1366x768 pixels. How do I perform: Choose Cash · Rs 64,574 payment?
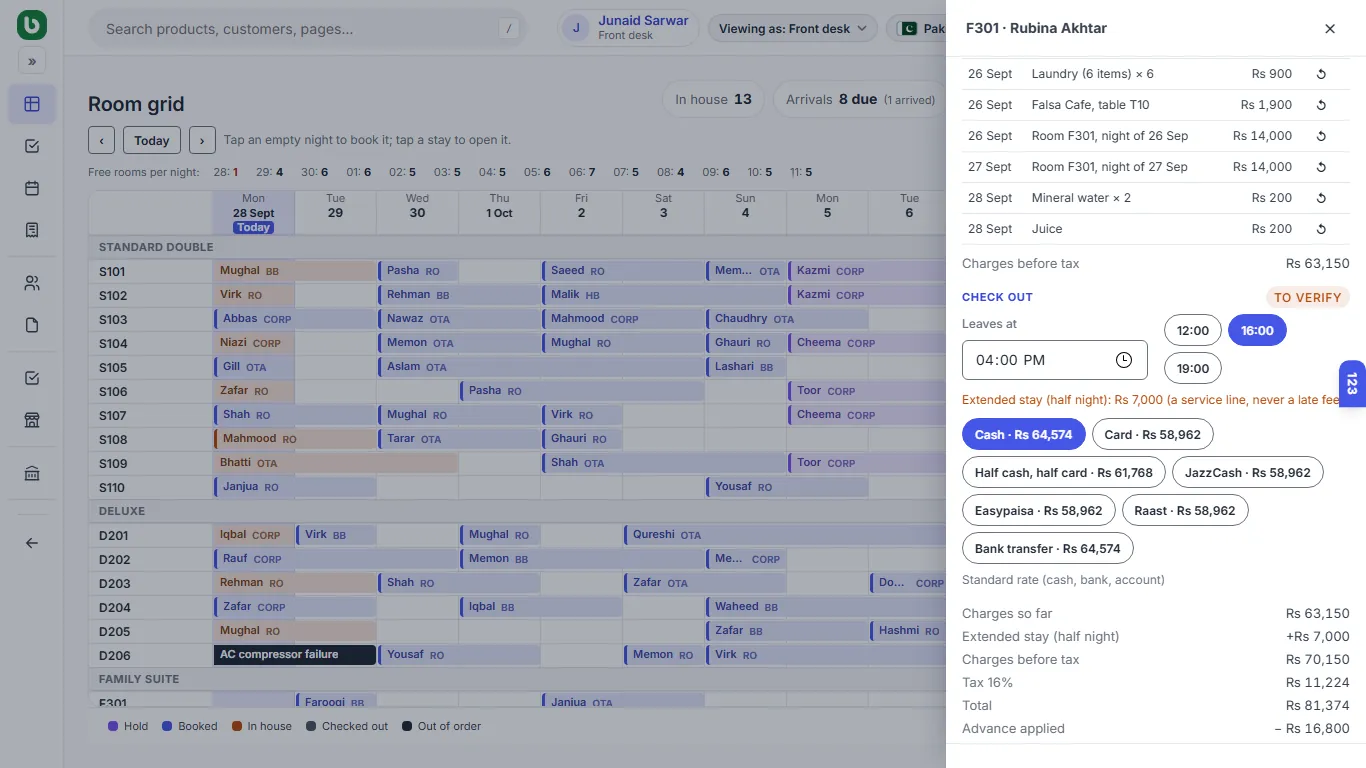coord(1023,434)
